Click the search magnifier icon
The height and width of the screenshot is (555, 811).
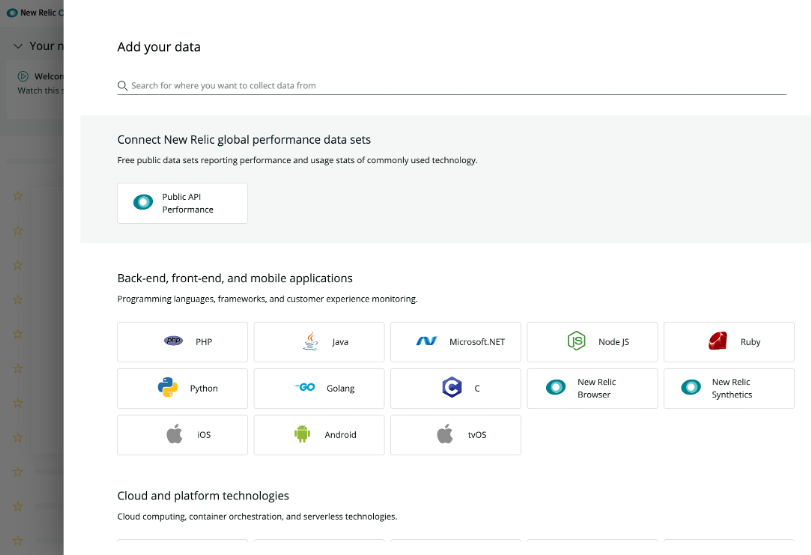point(122,86)
